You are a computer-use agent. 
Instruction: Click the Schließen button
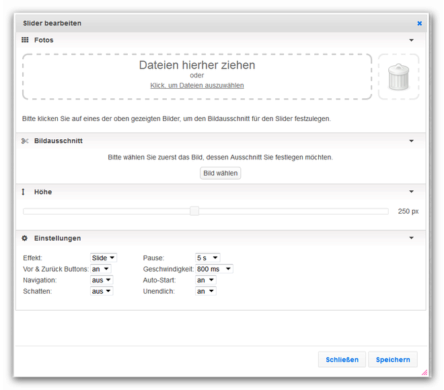pos(342,360)
